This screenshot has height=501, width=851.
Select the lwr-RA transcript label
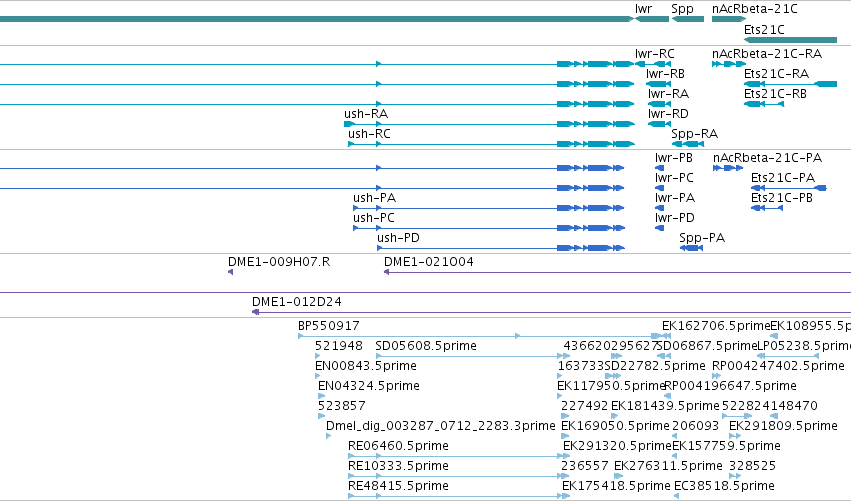coord(668,94)
